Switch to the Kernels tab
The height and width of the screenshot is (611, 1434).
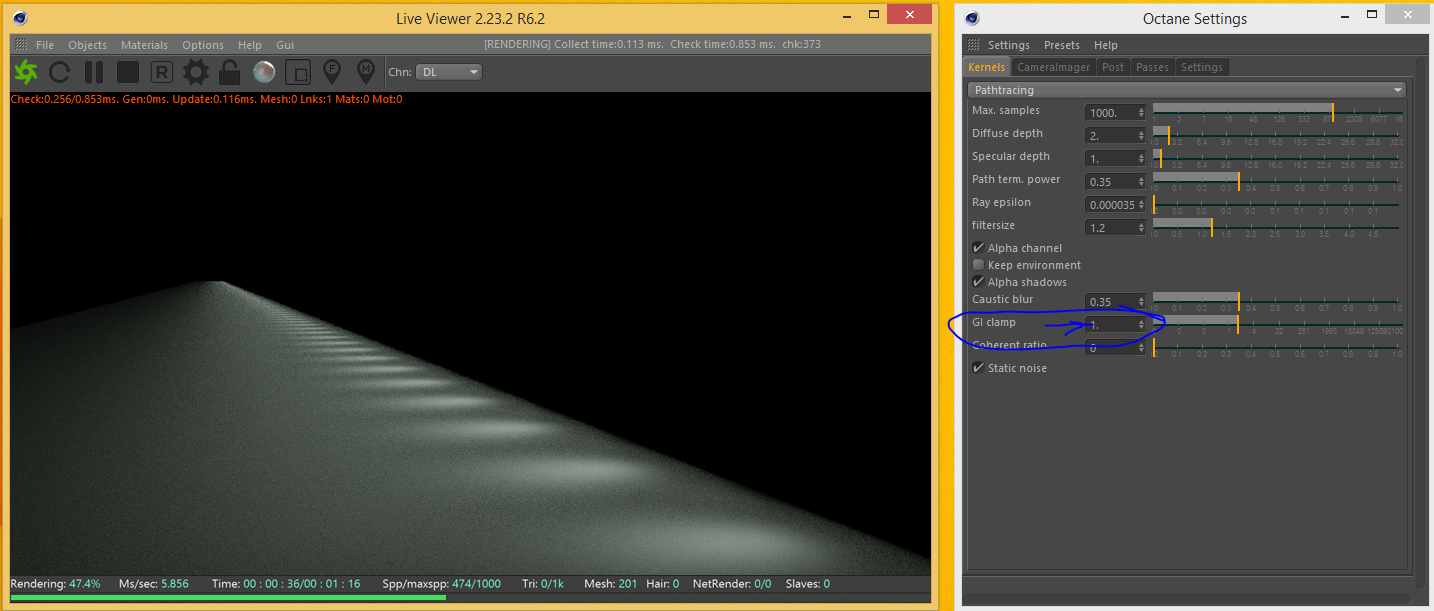coord(986,67)
